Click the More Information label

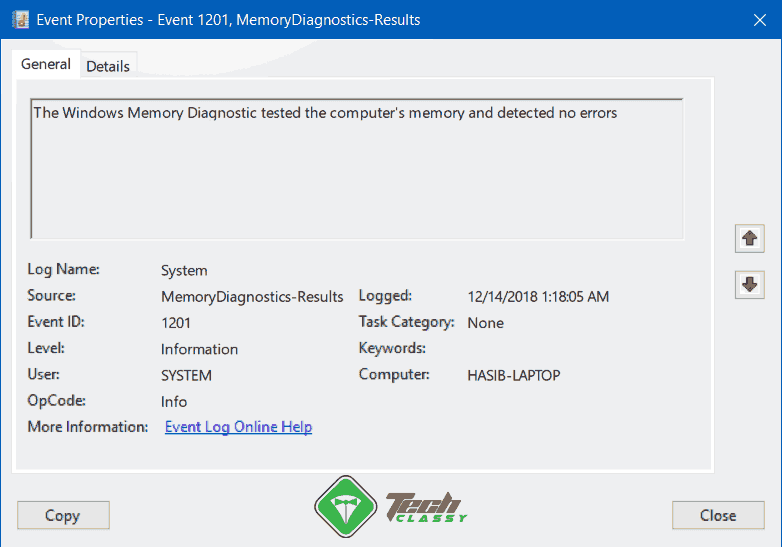[x=88, y=427]
